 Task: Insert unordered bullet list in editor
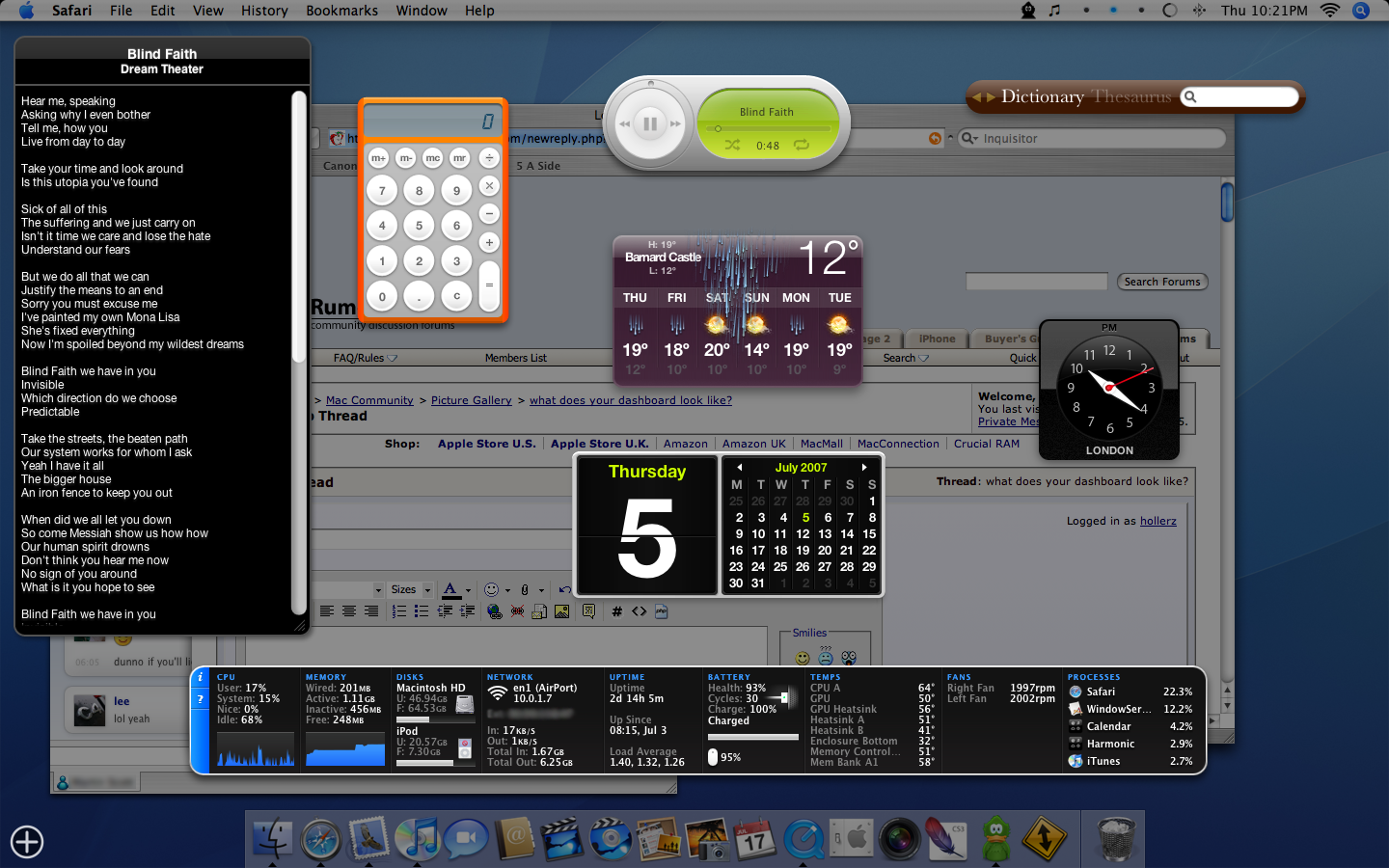pyautogui.click(x=422, y=611)
